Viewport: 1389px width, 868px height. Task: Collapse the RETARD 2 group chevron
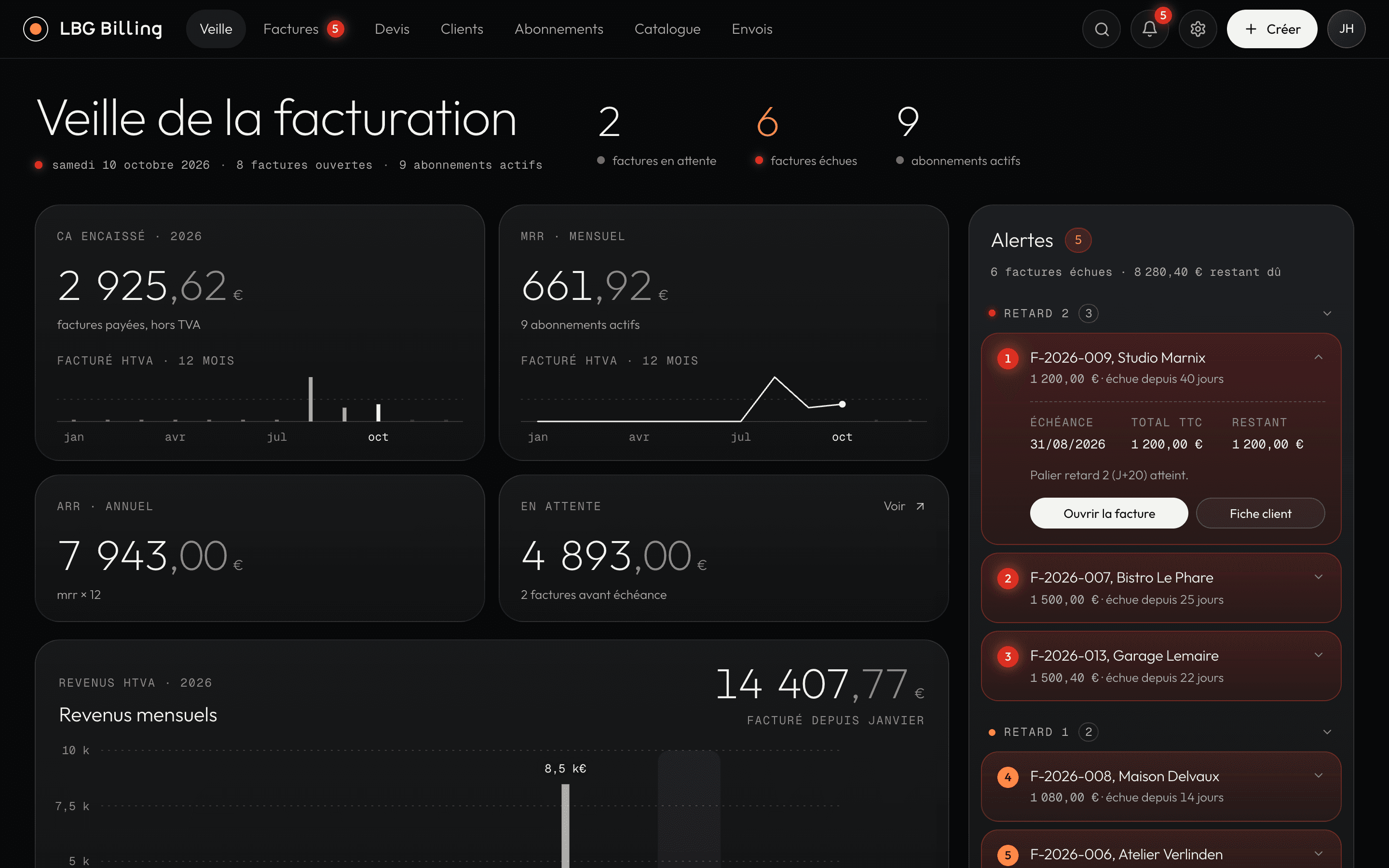click(1327, 313)
